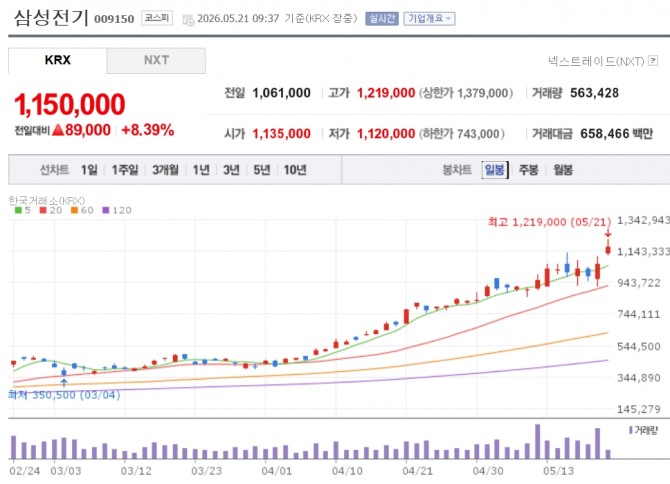Image resolution: width=670 pixels, height=484 pixels.
Task: Click the 거래량 value 563,428
Action: (594, 93)
